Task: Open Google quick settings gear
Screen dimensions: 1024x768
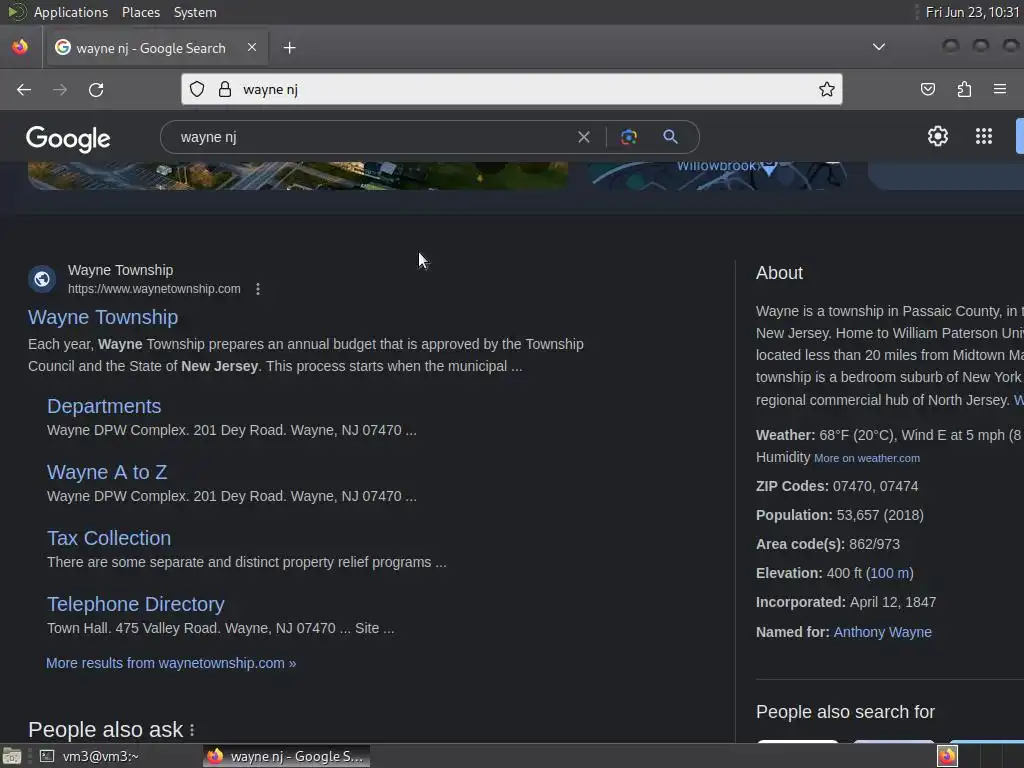Action: [x=938, y=136]
